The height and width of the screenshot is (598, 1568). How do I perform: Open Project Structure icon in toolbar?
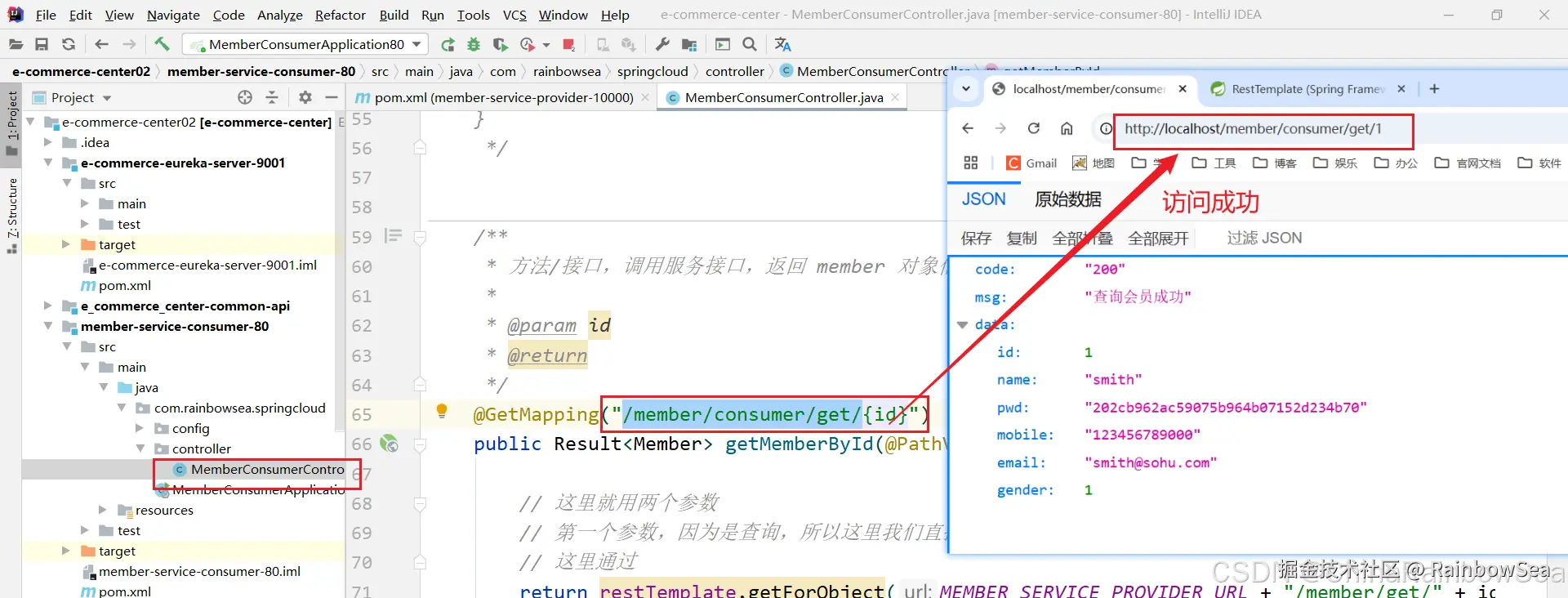click(690, 44)
